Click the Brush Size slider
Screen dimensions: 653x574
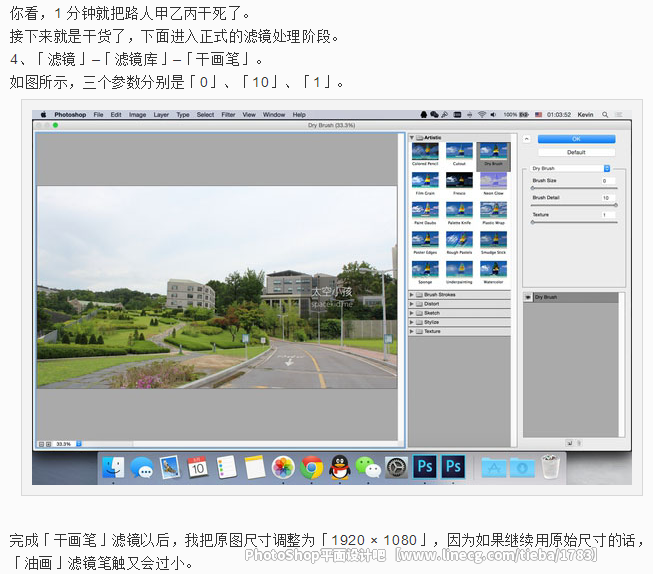(574, 188)
